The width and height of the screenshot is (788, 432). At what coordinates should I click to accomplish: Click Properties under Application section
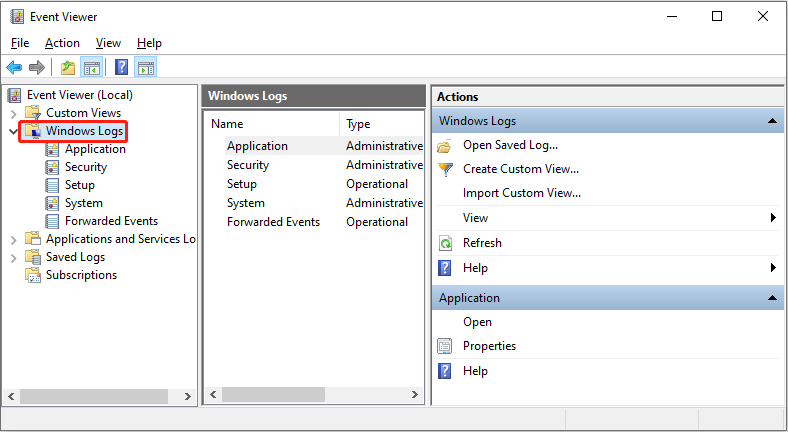click(x=489, y=346)
